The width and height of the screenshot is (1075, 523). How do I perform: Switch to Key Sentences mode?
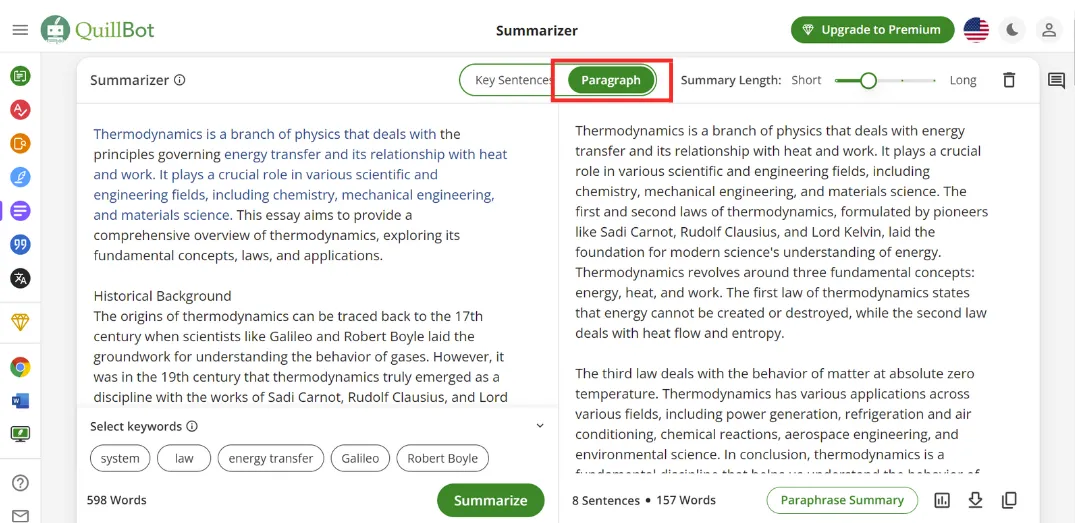512,80
